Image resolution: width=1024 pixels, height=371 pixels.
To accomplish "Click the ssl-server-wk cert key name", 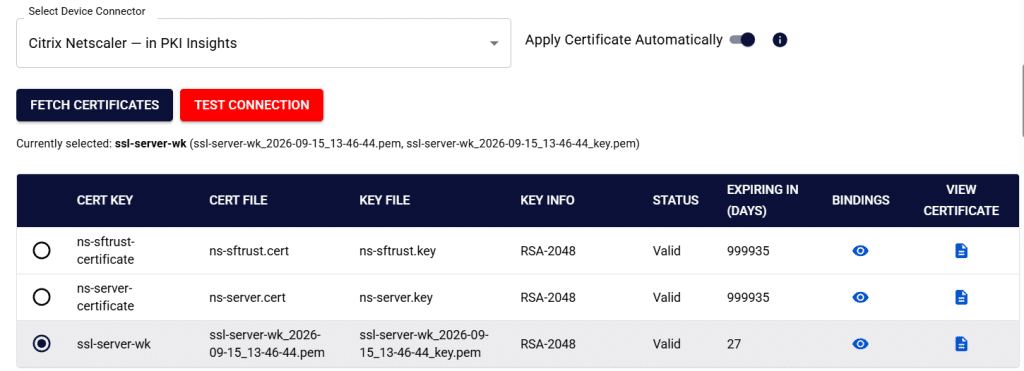I will click(114, 344).
